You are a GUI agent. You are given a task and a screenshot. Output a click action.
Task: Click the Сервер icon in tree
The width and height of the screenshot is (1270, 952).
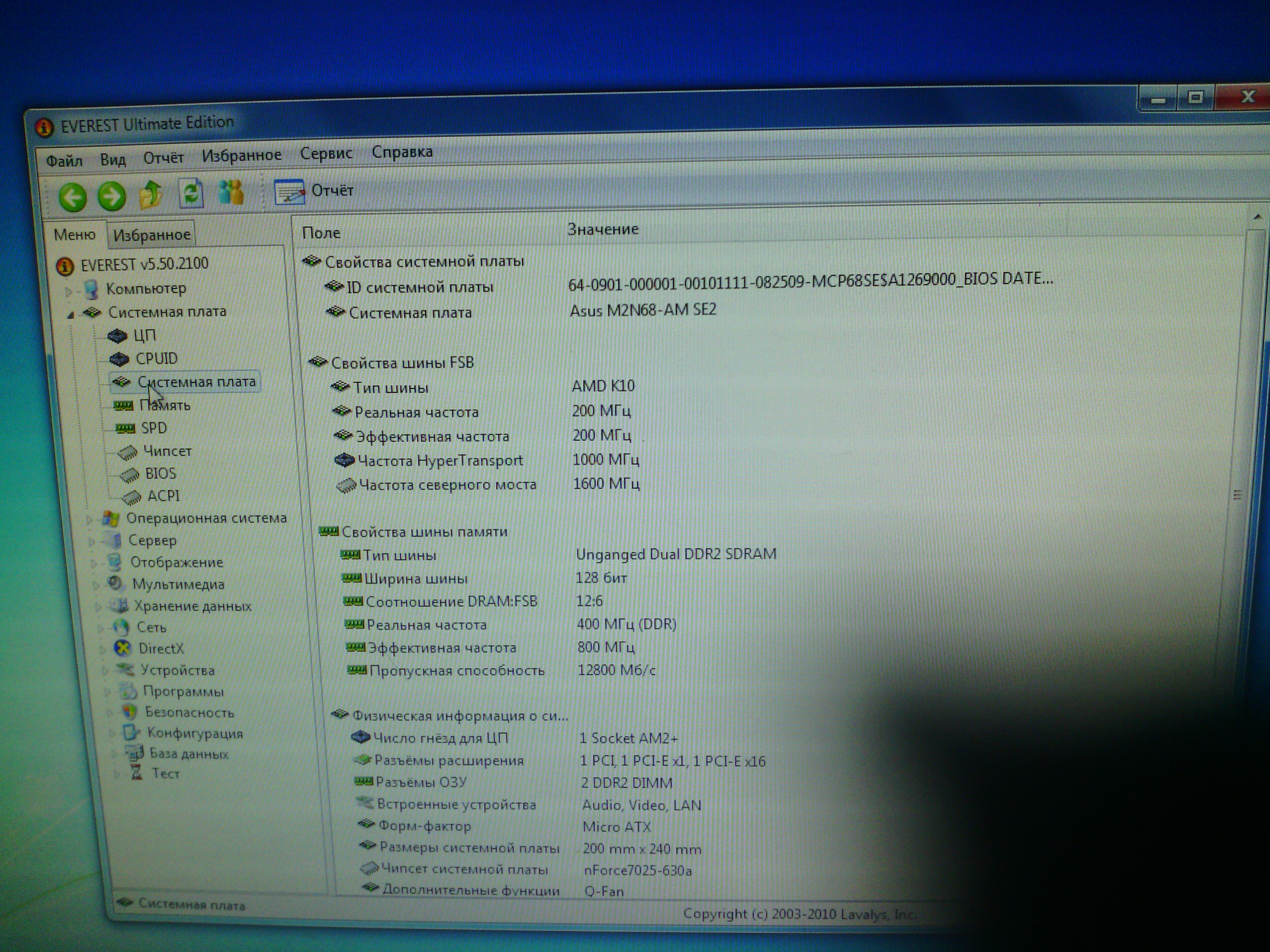click(x=114, y=541)
